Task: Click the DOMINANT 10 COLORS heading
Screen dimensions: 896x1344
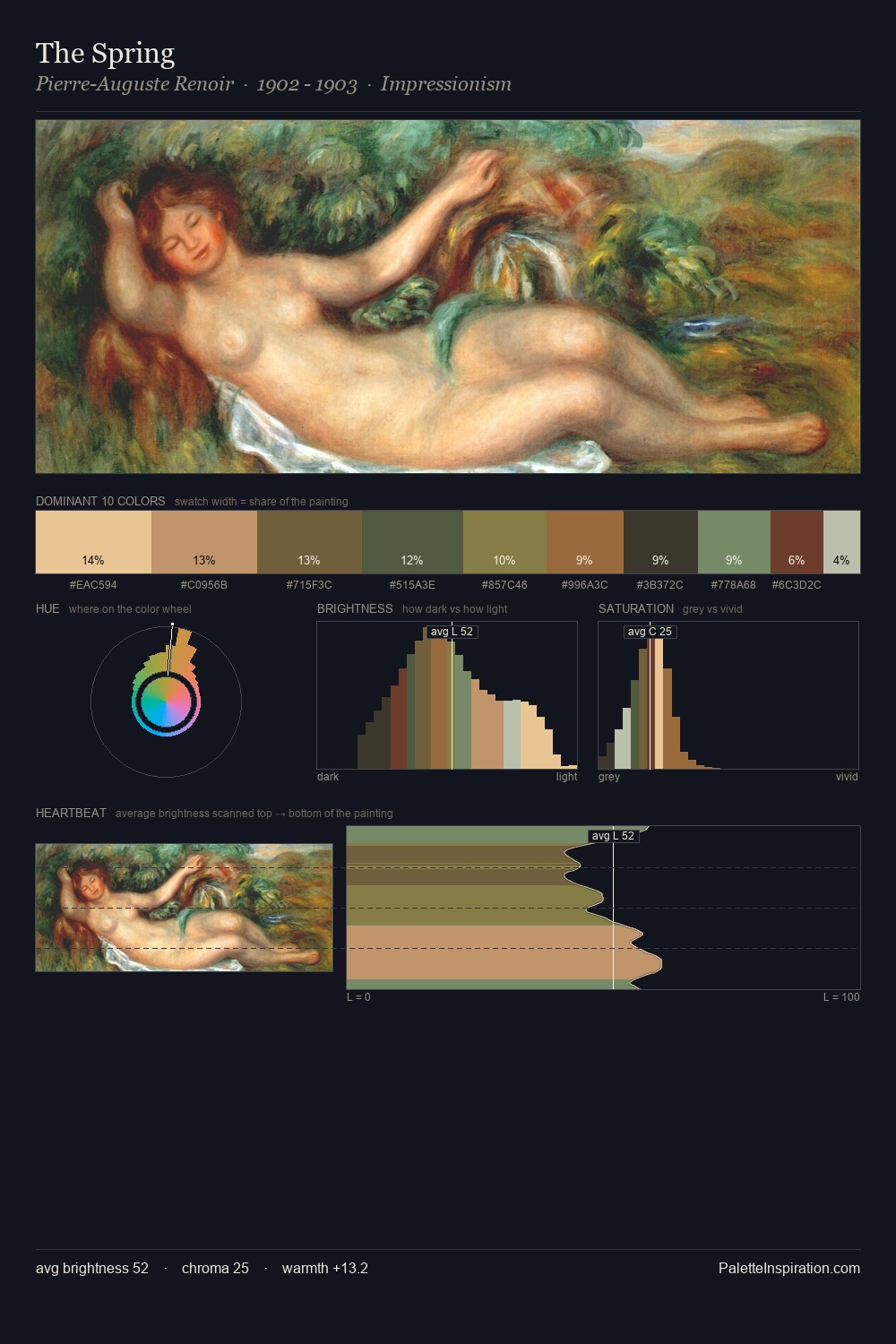Action: 100,501
